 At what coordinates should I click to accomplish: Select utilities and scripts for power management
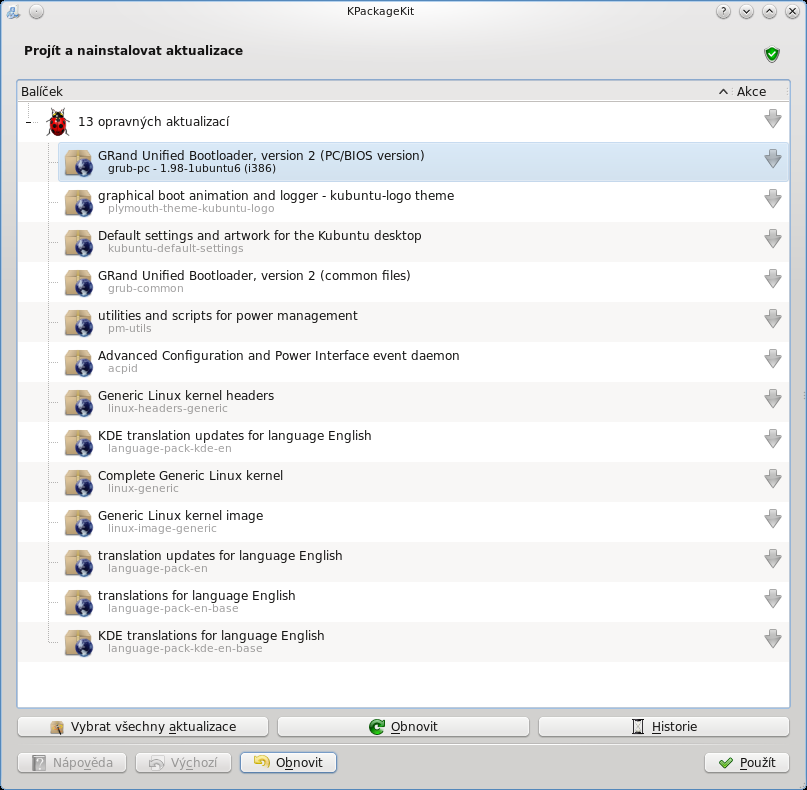coord(423,322)
